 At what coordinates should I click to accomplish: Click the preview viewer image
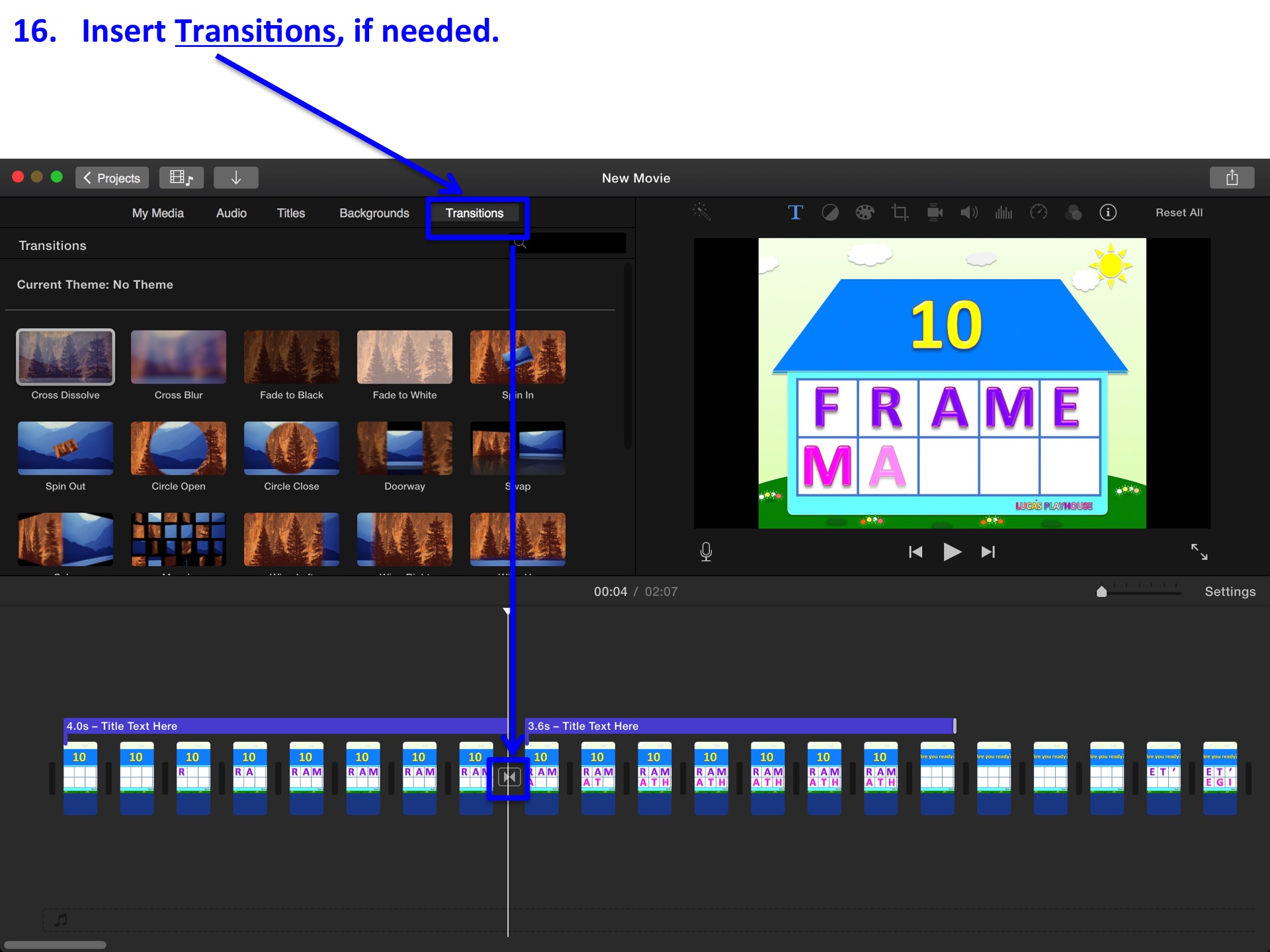coord(952,383)
